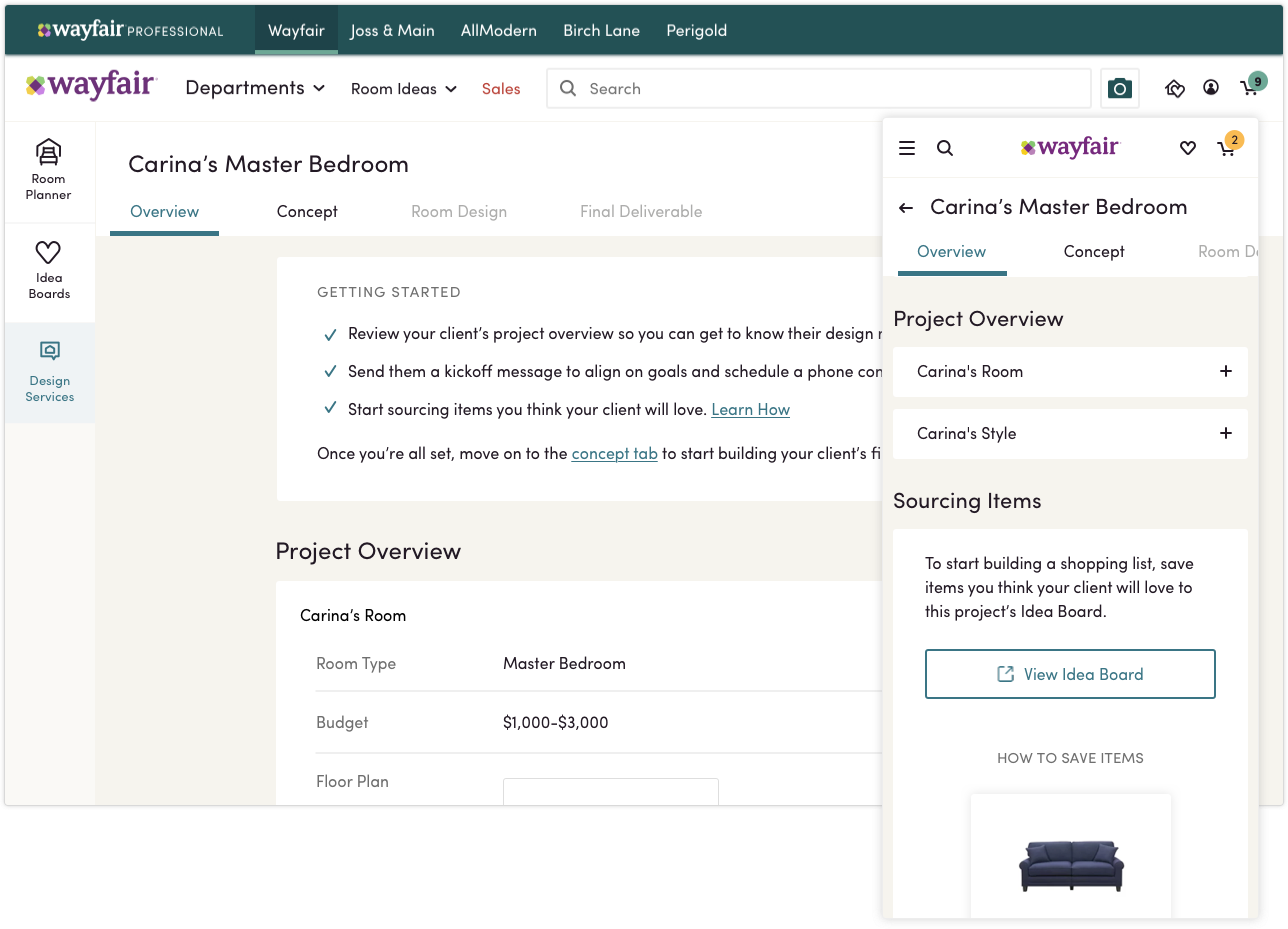Image resolution: width=1288 pixels, height=929 pixels.
Task: Click the kickoff message checklist item
Action: tap(602, 372)
